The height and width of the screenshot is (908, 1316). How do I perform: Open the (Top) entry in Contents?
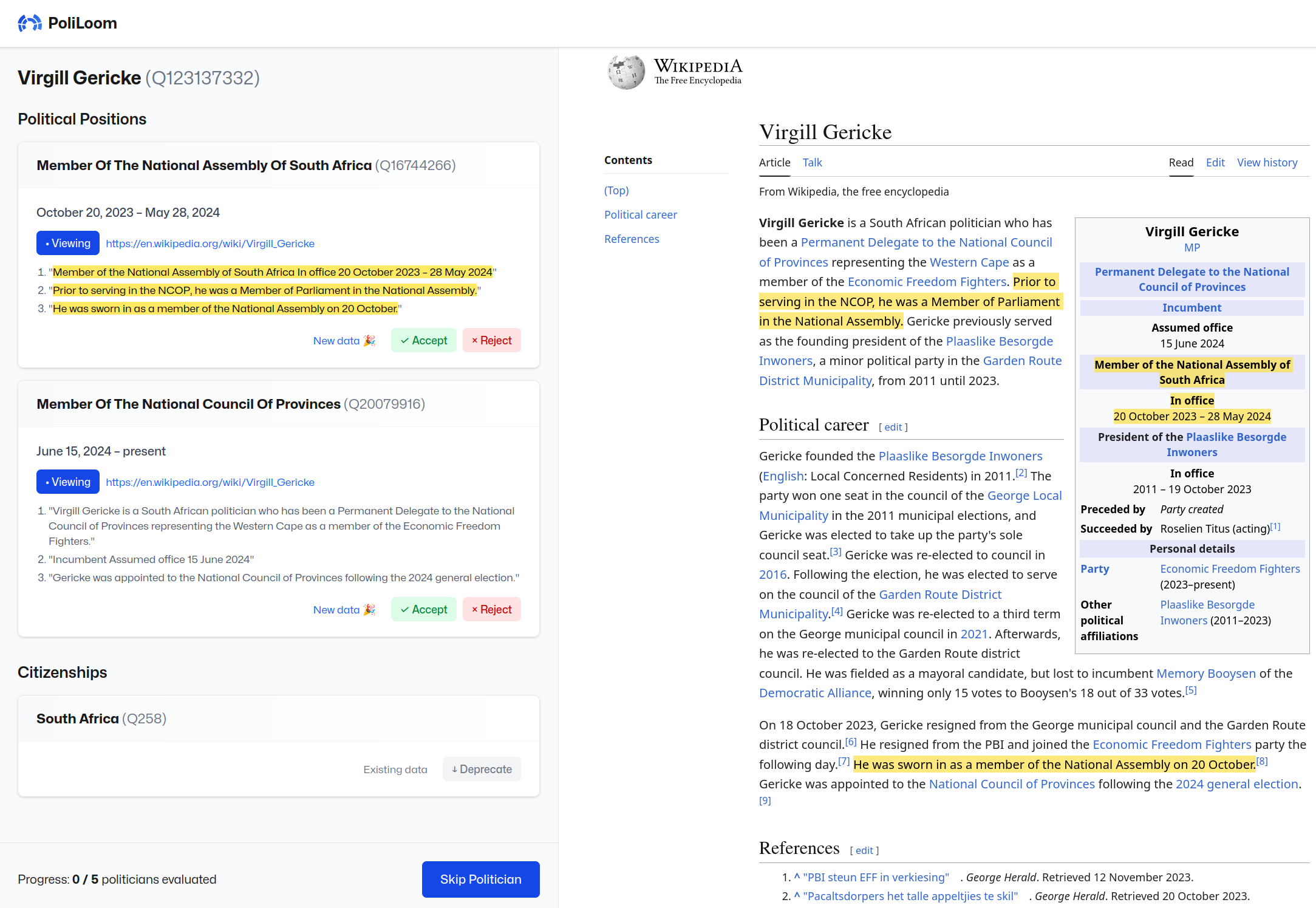(x=616, y=190)
